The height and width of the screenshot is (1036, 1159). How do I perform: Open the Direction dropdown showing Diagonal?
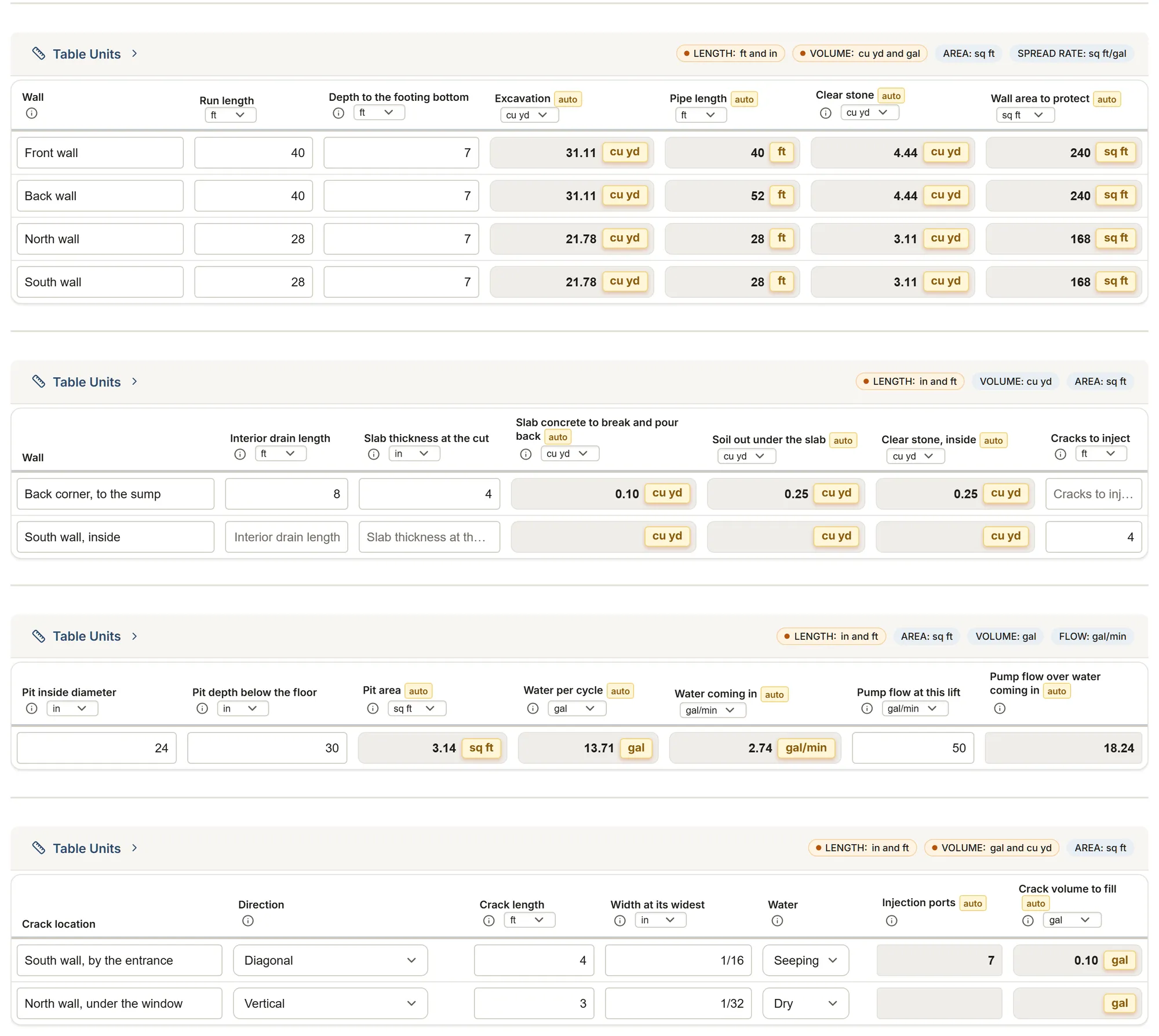click(330, 961)
